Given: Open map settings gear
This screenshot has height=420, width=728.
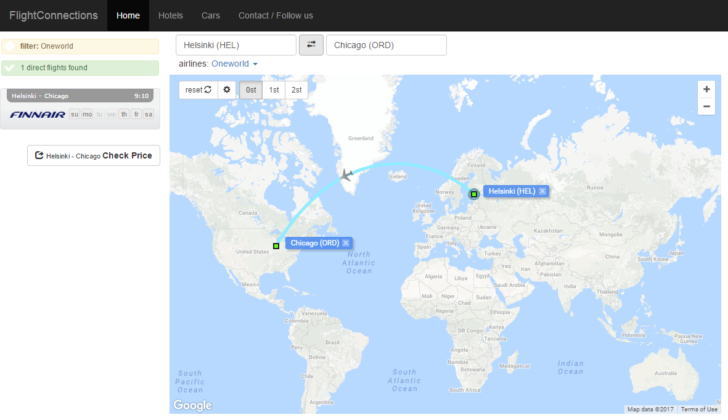Looking at the screenshot, I should click(227, 90).
